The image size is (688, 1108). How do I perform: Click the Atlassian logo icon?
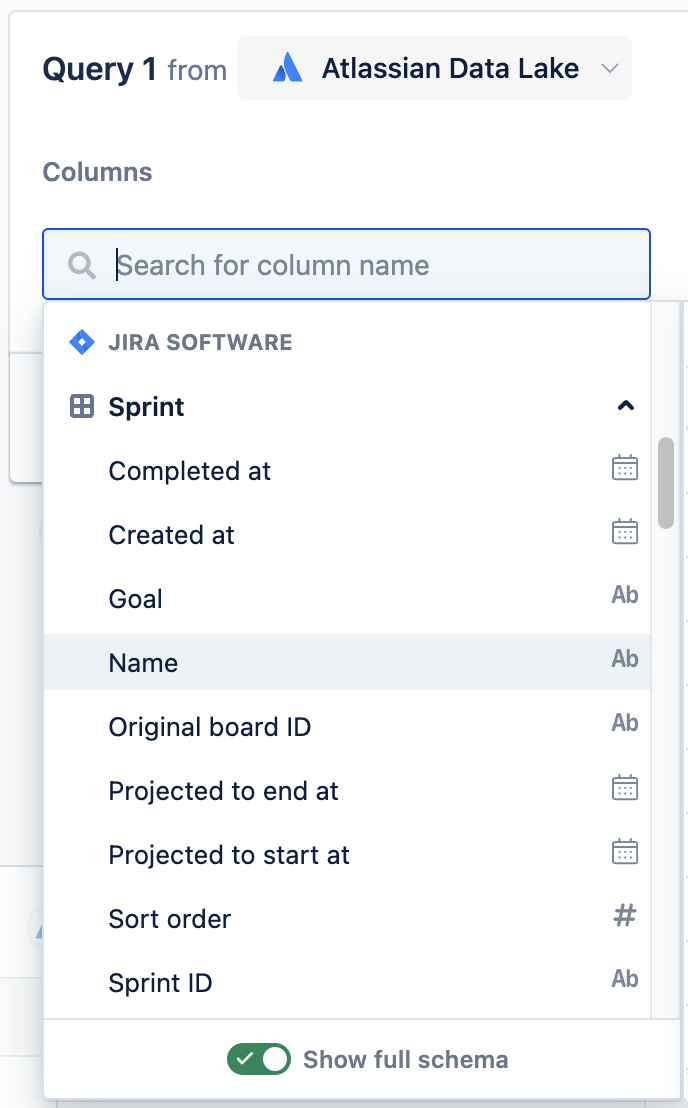coord(287,68)
